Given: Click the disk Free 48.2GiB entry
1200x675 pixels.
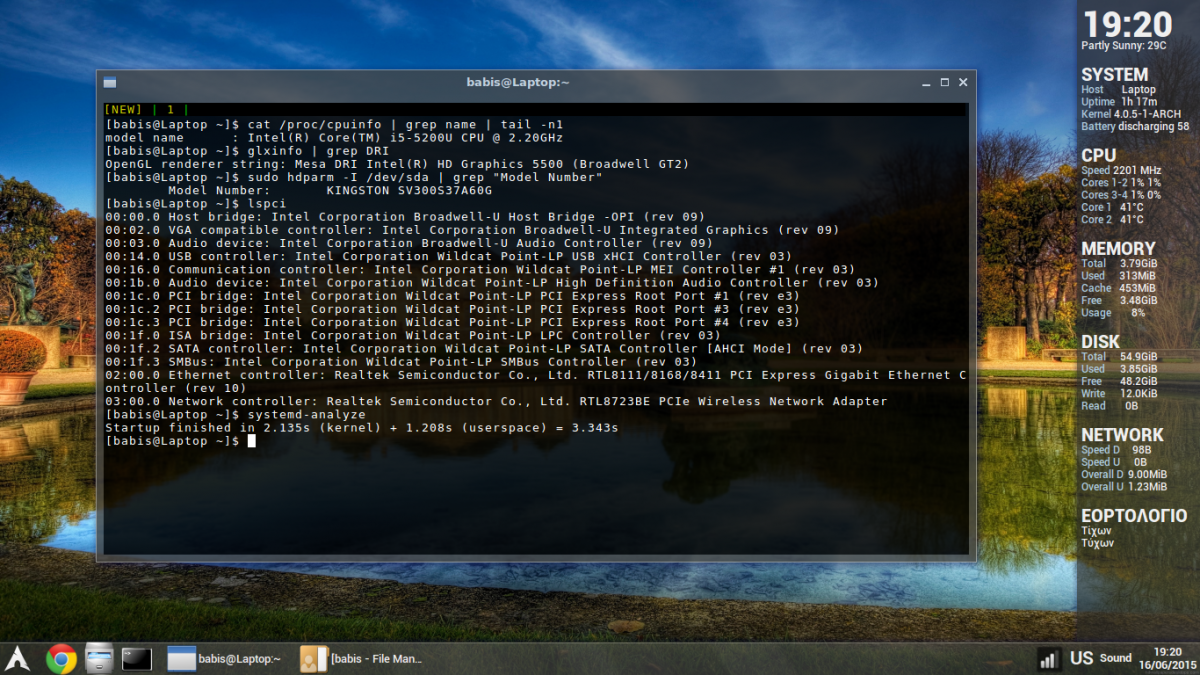Looking at the screenshot, I should point(1119,382).
